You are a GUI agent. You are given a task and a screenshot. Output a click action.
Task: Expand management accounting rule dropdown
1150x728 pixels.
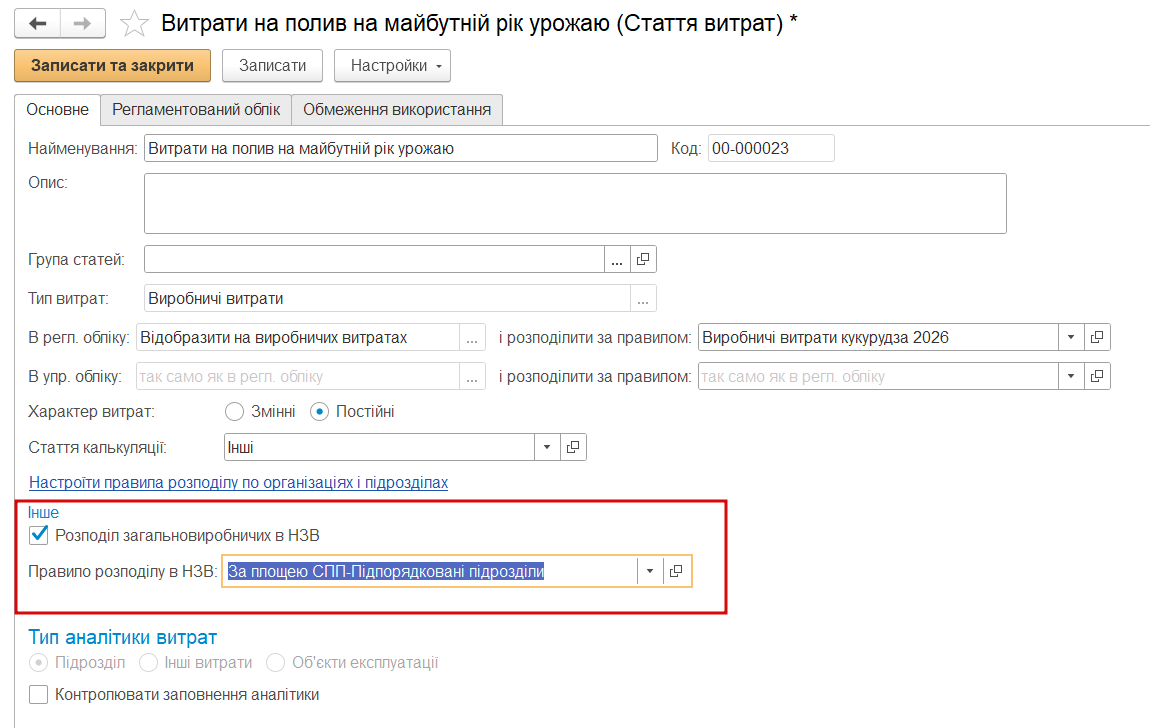coord(1071,377)
